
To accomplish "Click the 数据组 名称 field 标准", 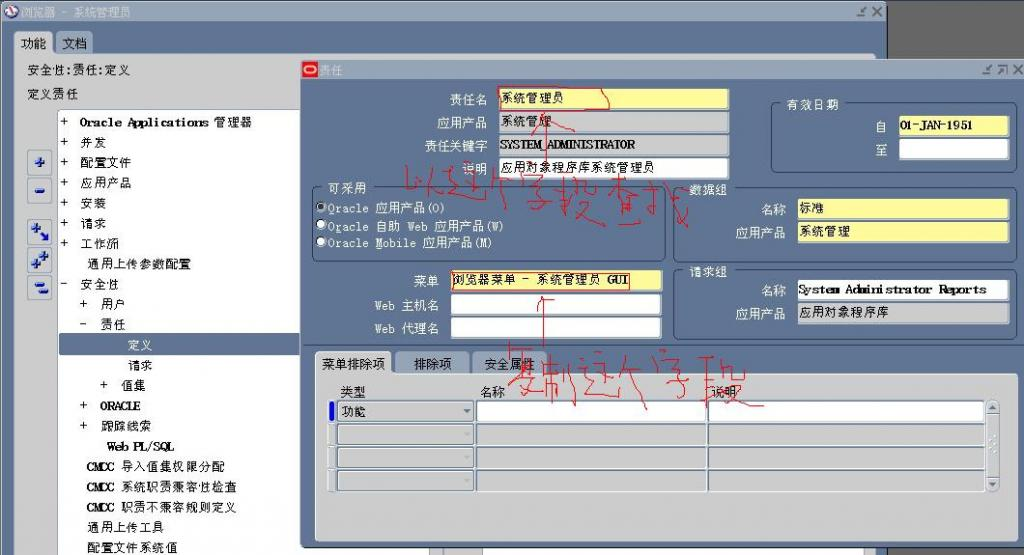I will (x=903, y=208).
